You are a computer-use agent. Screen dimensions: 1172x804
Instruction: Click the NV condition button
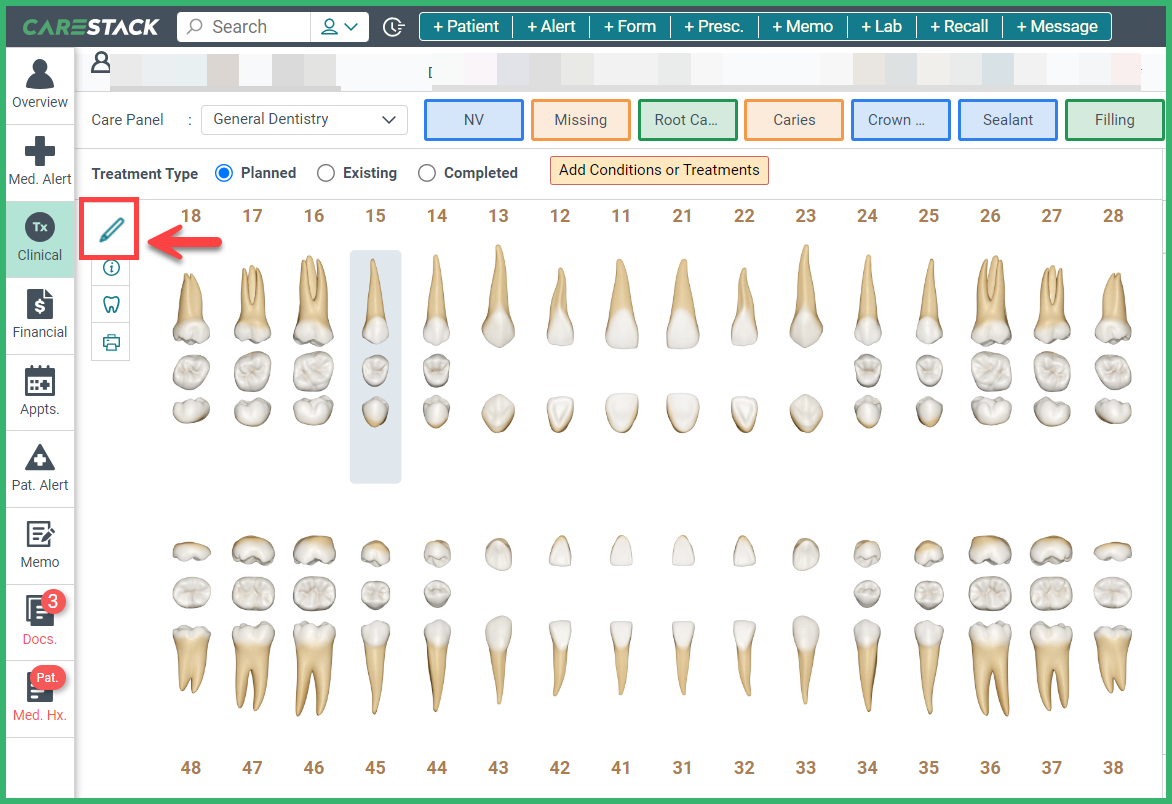[474, 120]
